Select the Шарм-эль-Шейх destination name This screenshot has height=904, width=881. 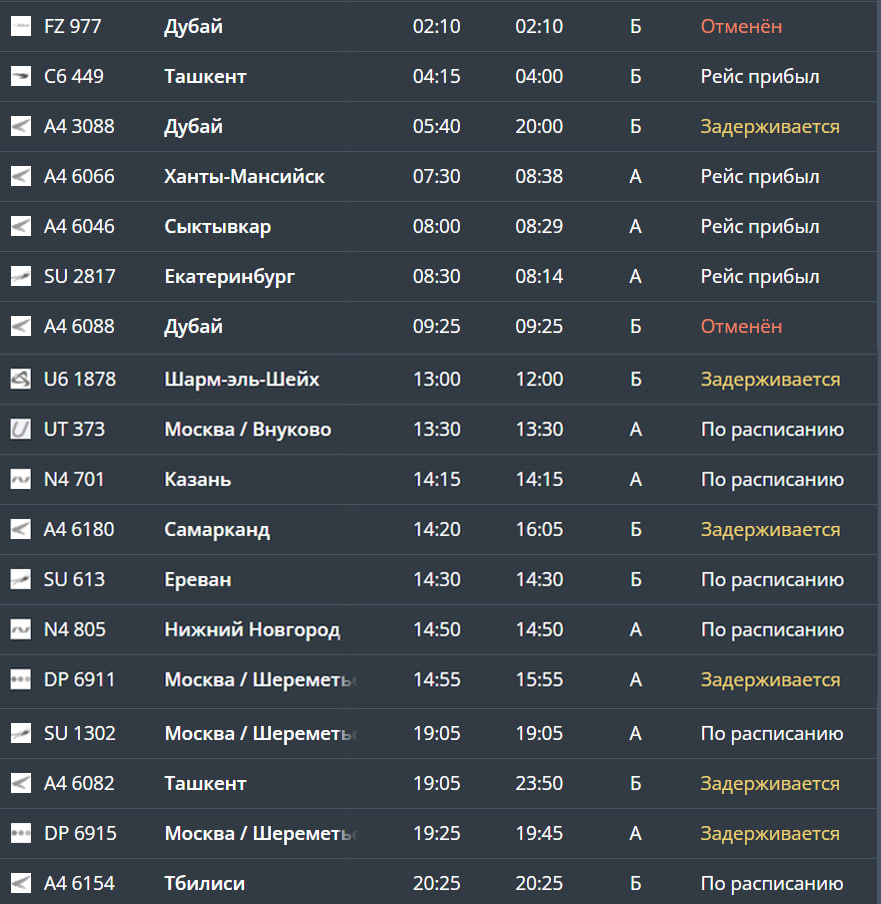click(242, 380)
